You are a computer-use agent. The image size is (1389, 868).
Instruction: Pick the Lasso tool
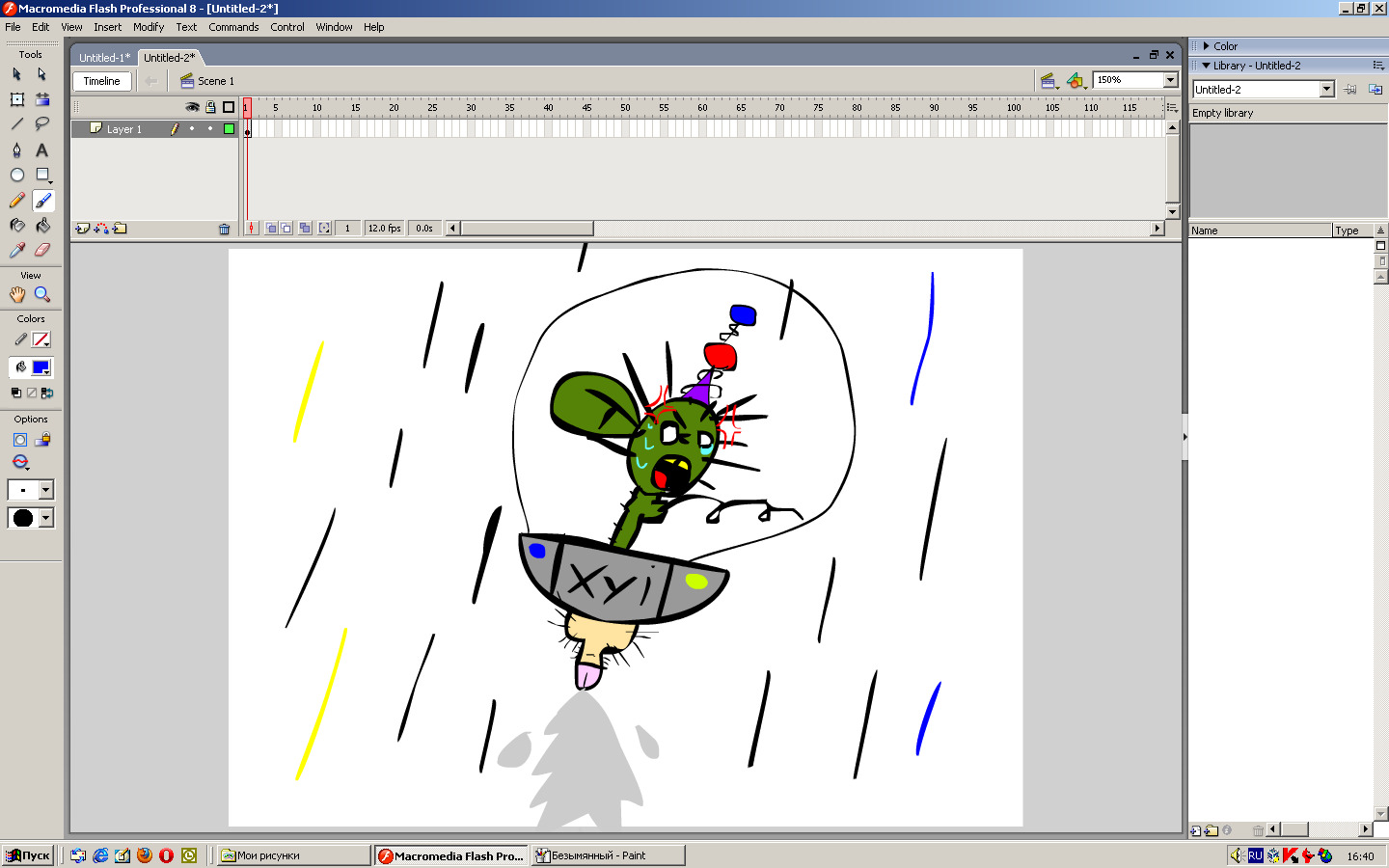41,123
